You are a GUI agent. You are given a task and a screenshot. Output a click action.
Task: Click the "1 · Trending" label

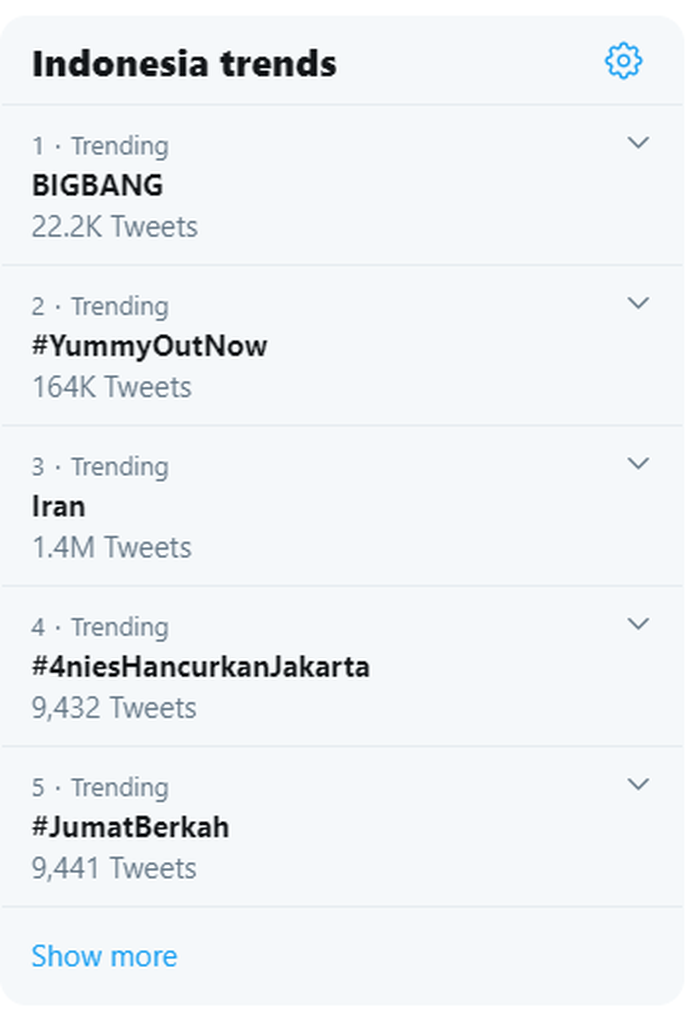click(x=101, y=146)
